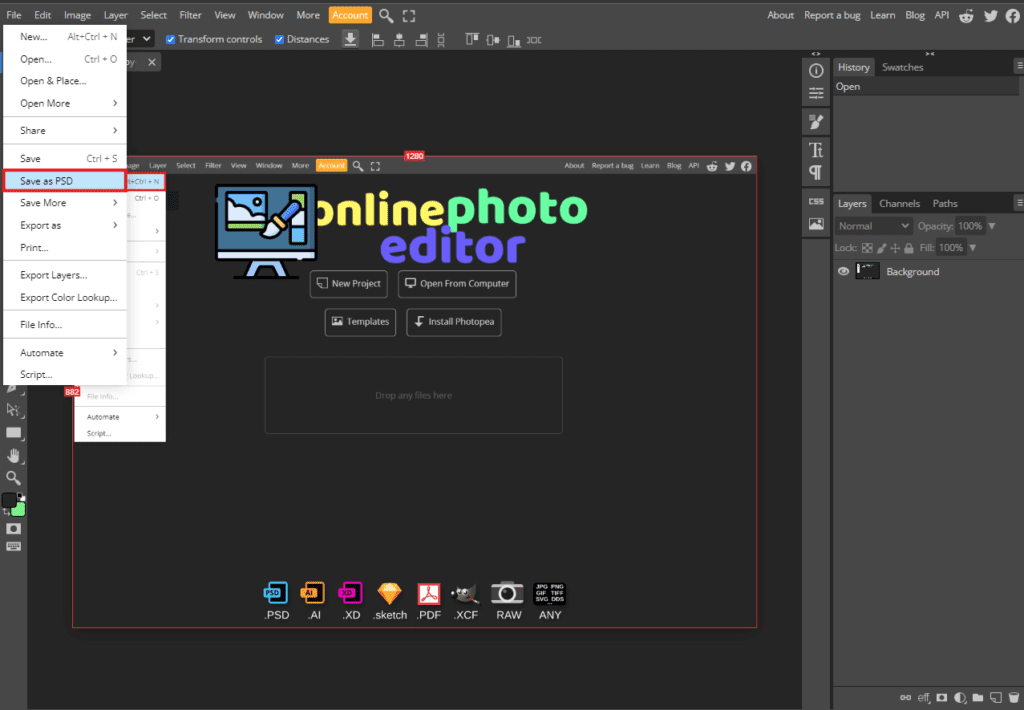Switch to the Channels tab
The image size is (1024, 710).
tap(899, 204)
